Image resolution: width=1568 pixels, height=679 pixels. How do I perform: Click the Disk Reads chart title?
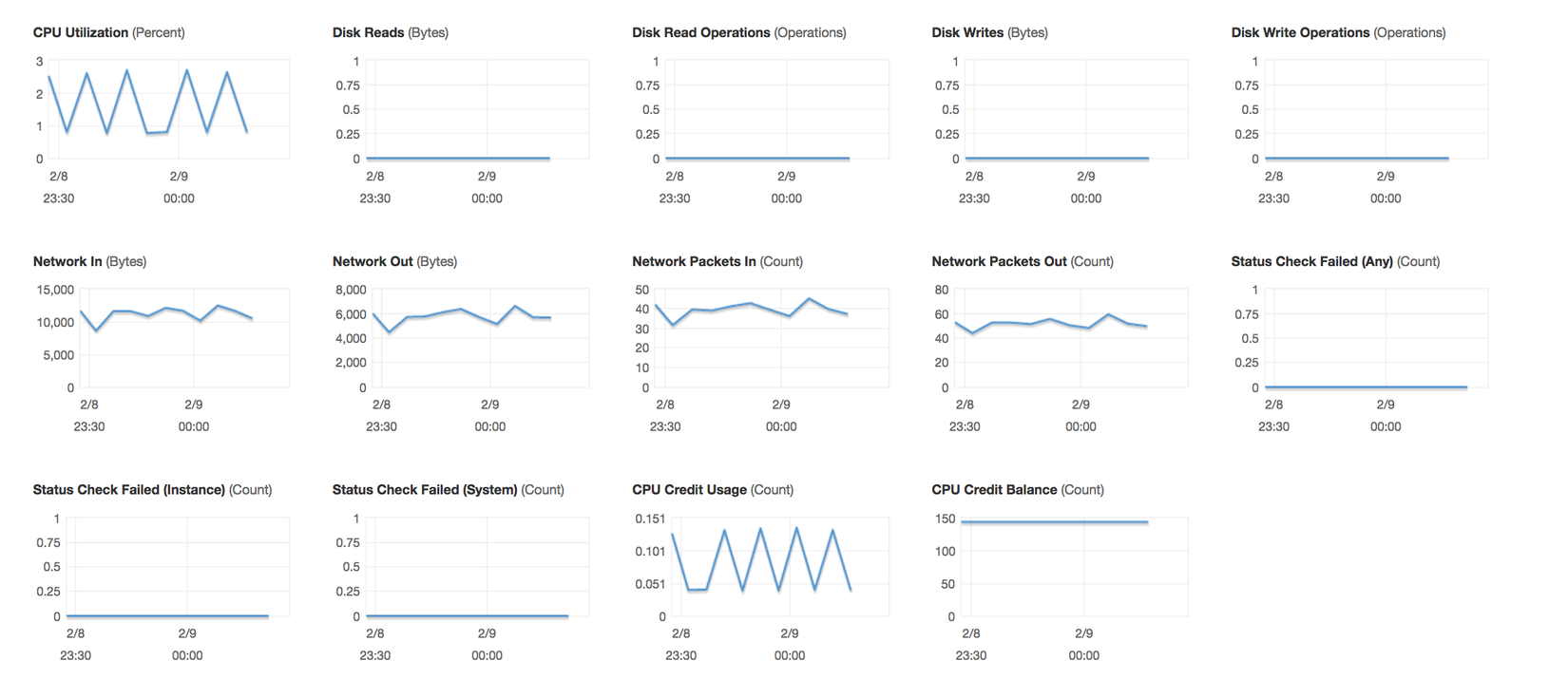369,32
